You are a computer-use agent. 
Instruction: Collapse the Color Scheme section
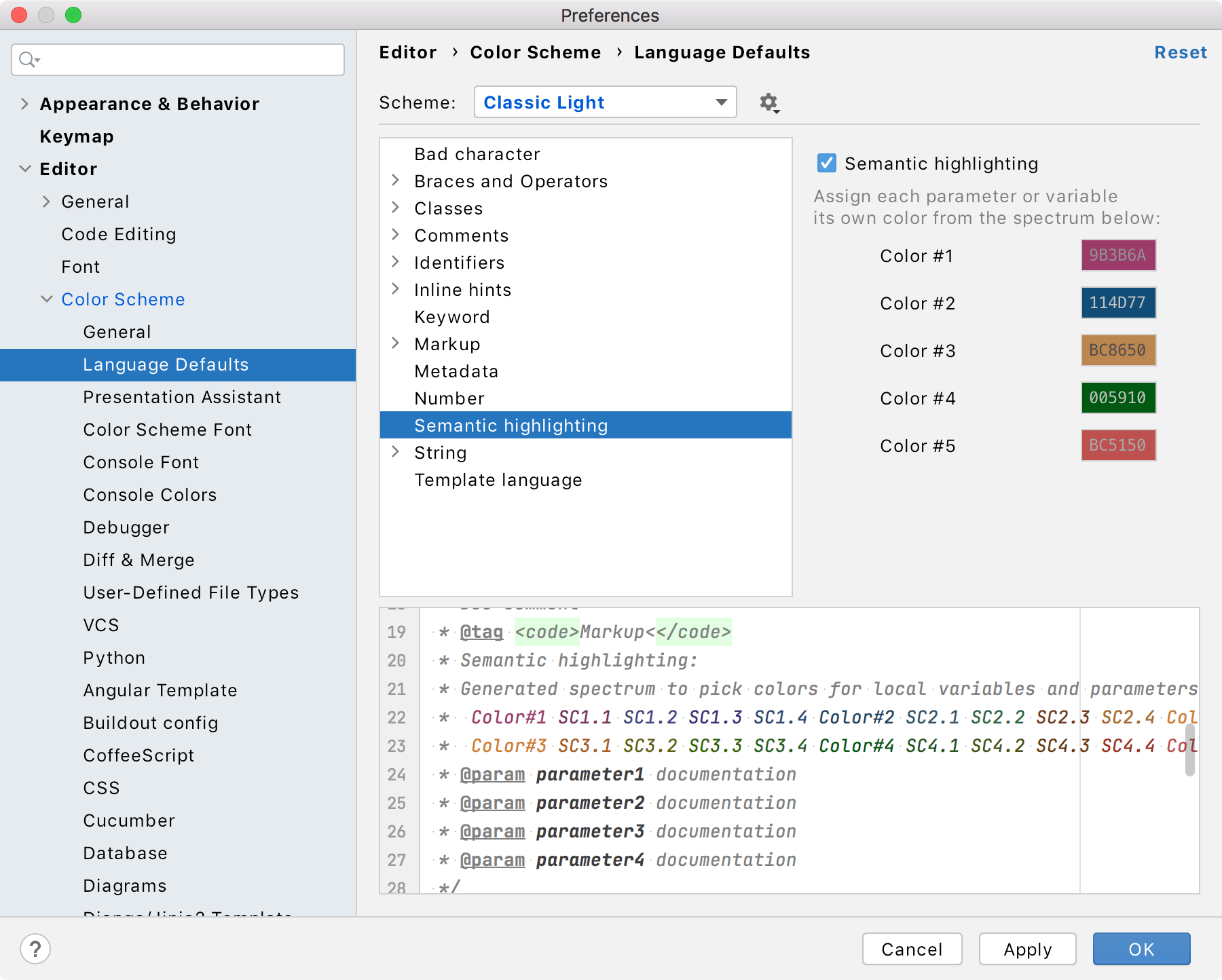point(46,299)
